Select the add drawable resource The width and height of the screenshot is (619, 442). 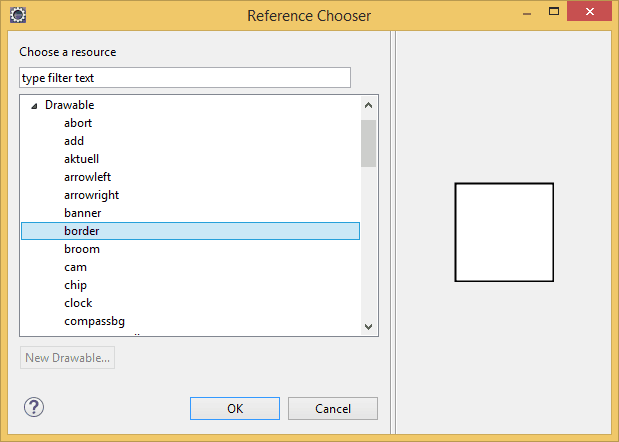pyautogui.click(x=74, y=141)
